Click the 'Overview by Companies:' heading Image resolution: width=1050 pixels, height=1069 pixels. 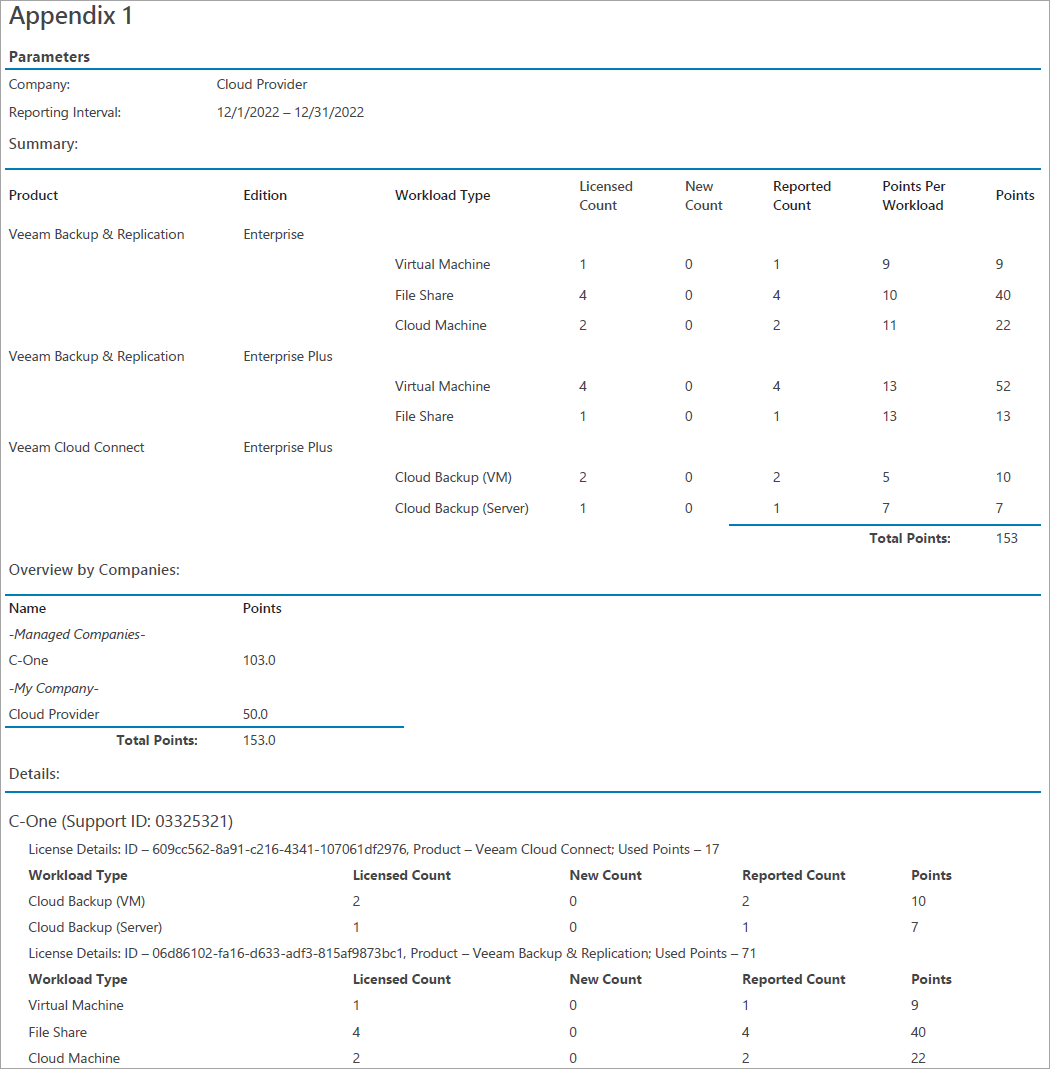(94, 570)
